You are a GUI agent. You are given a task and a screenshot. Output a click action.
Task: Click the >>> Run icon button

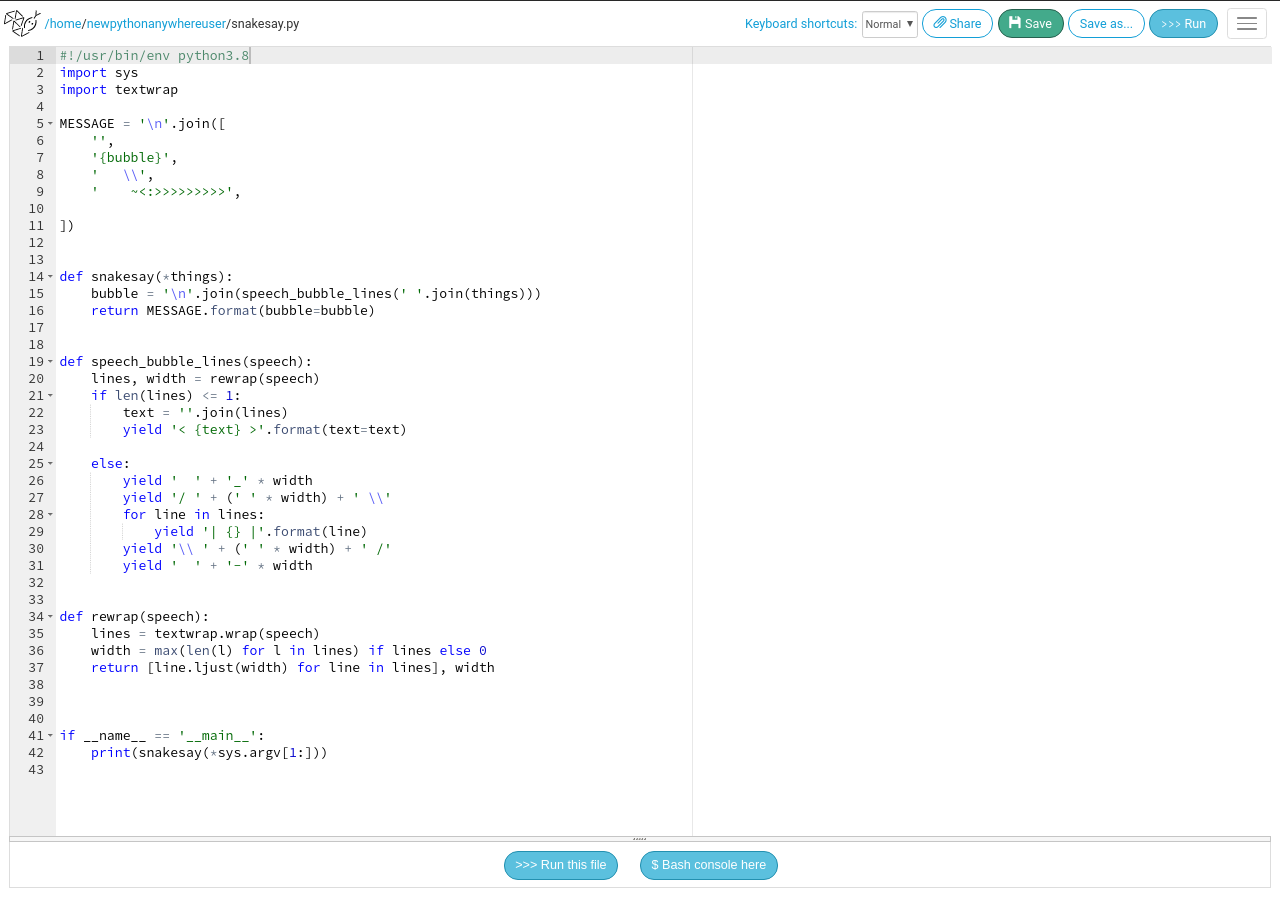click(x=1183, y=22)
